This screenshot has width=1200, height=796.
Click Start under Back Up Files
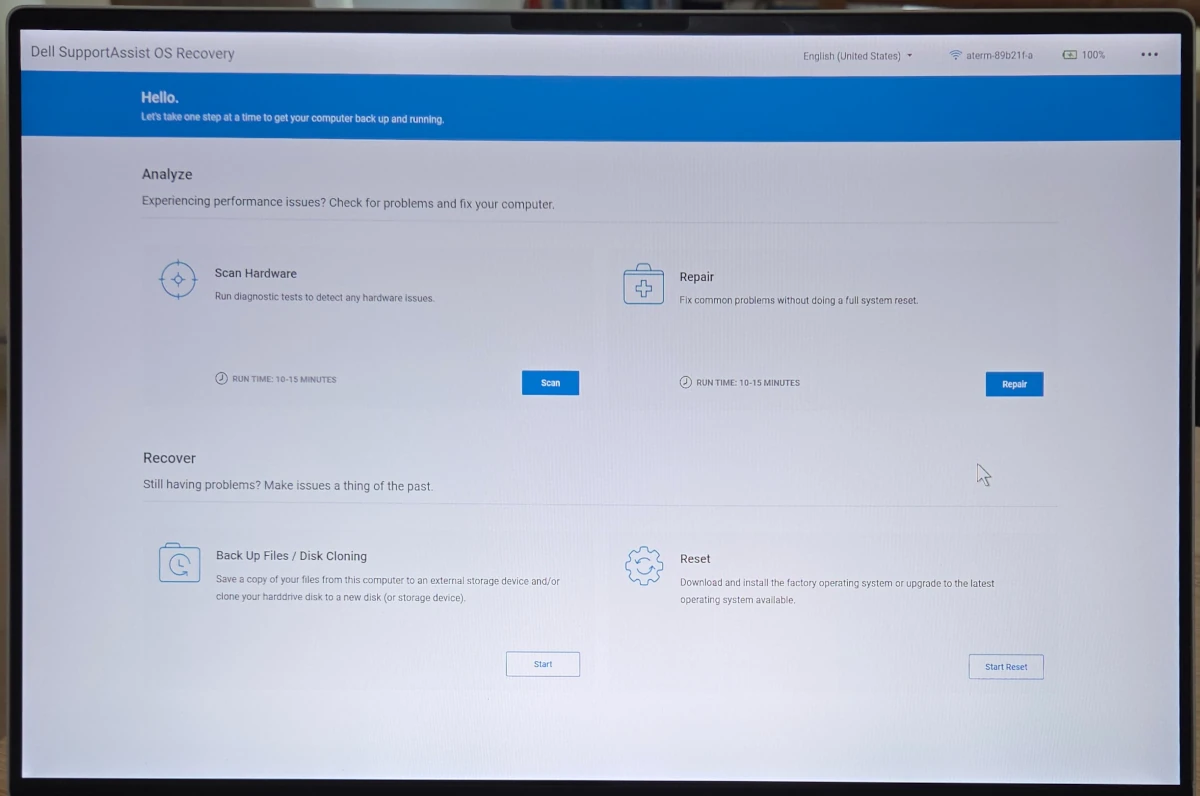(x=542, y=664)
